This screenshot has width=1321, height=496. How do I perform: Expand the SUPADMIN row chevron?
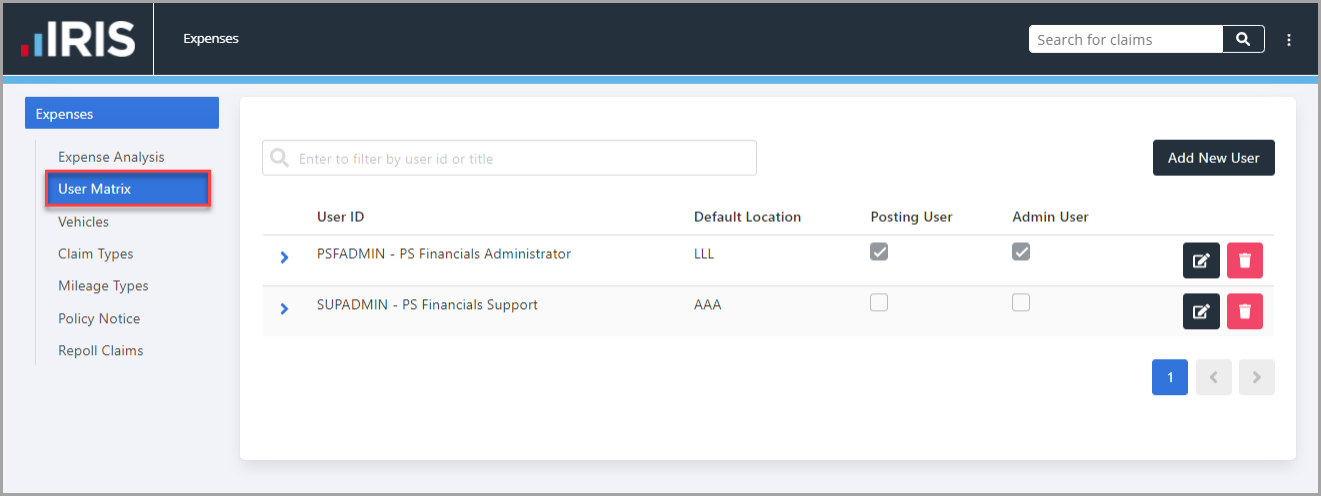[284, 309]
